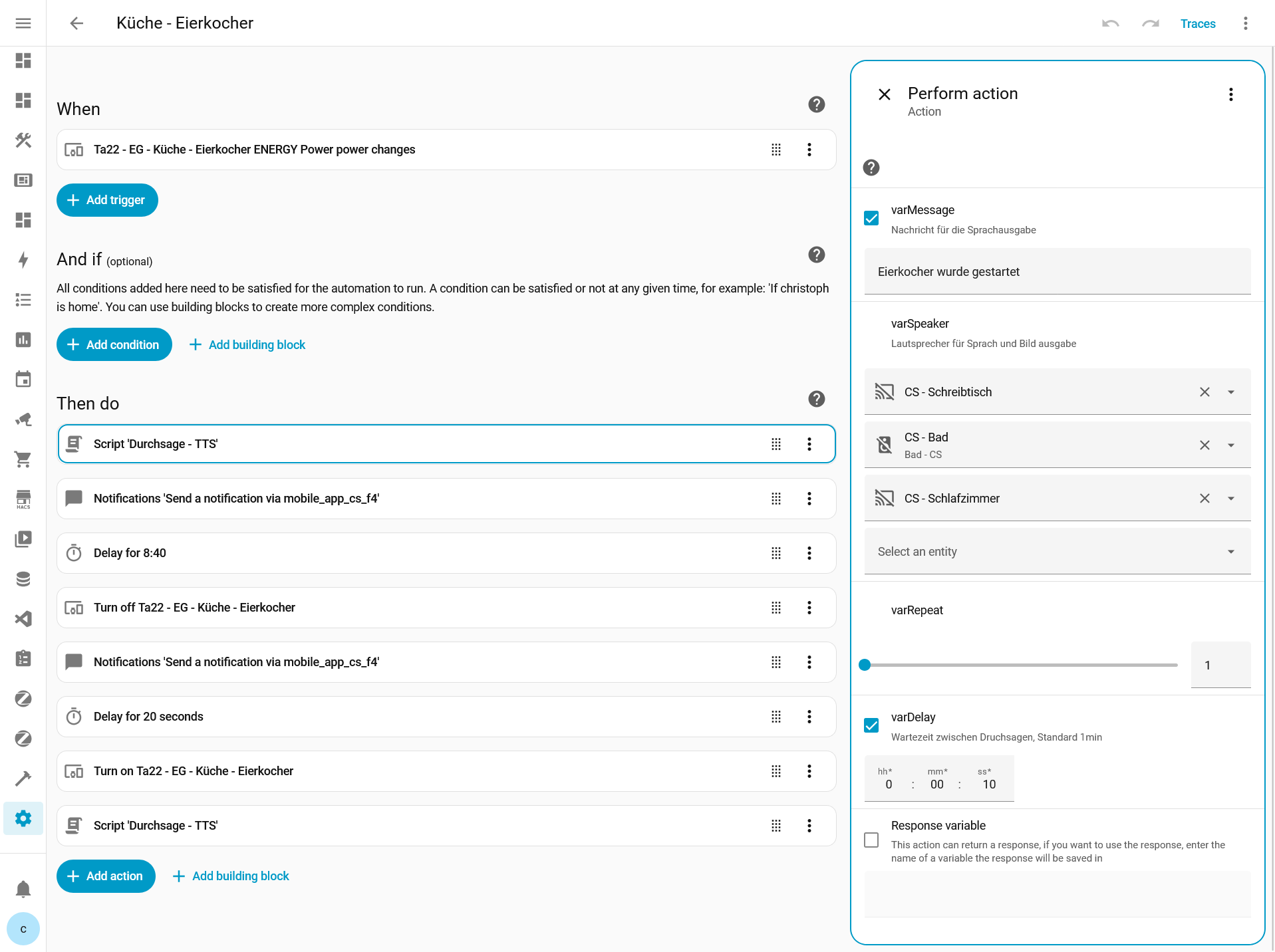
Task: Open the Calendar sidebar icon
Action: (x=23, y=380)
